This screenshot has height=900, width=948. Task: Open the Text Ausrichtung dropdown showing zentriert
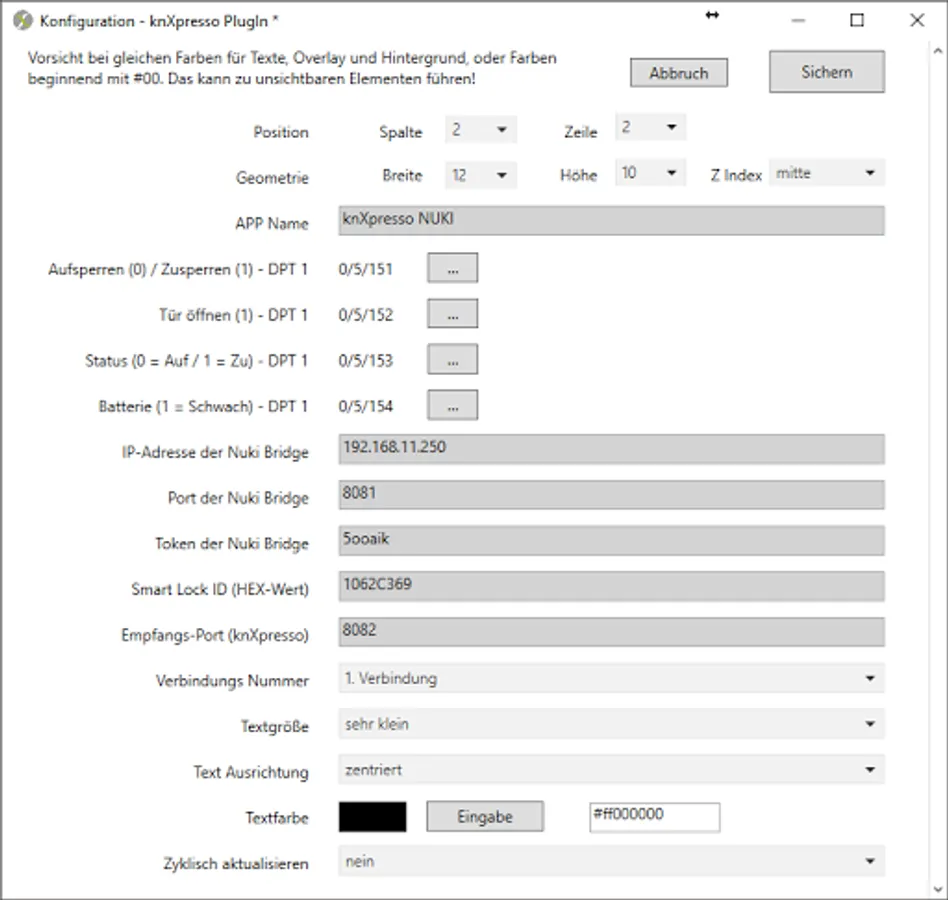(611, 769)
